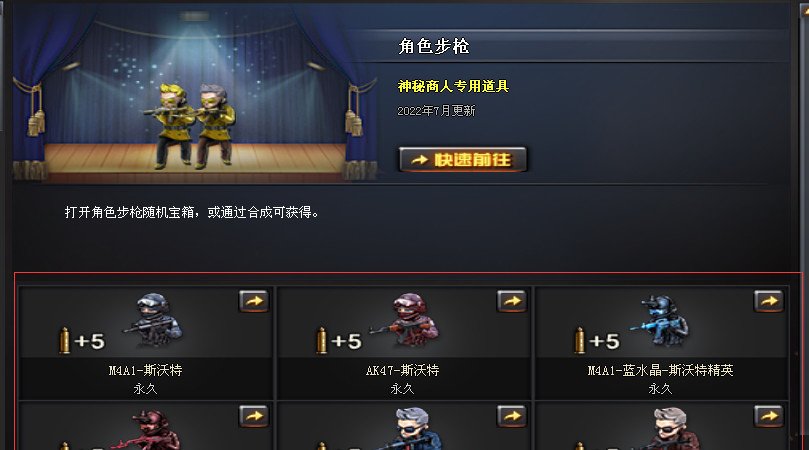Click the arrow icon on the gray-haired blue character card
Image resolution: width=809 pixels, height=450 pixels.
point(512,416)
